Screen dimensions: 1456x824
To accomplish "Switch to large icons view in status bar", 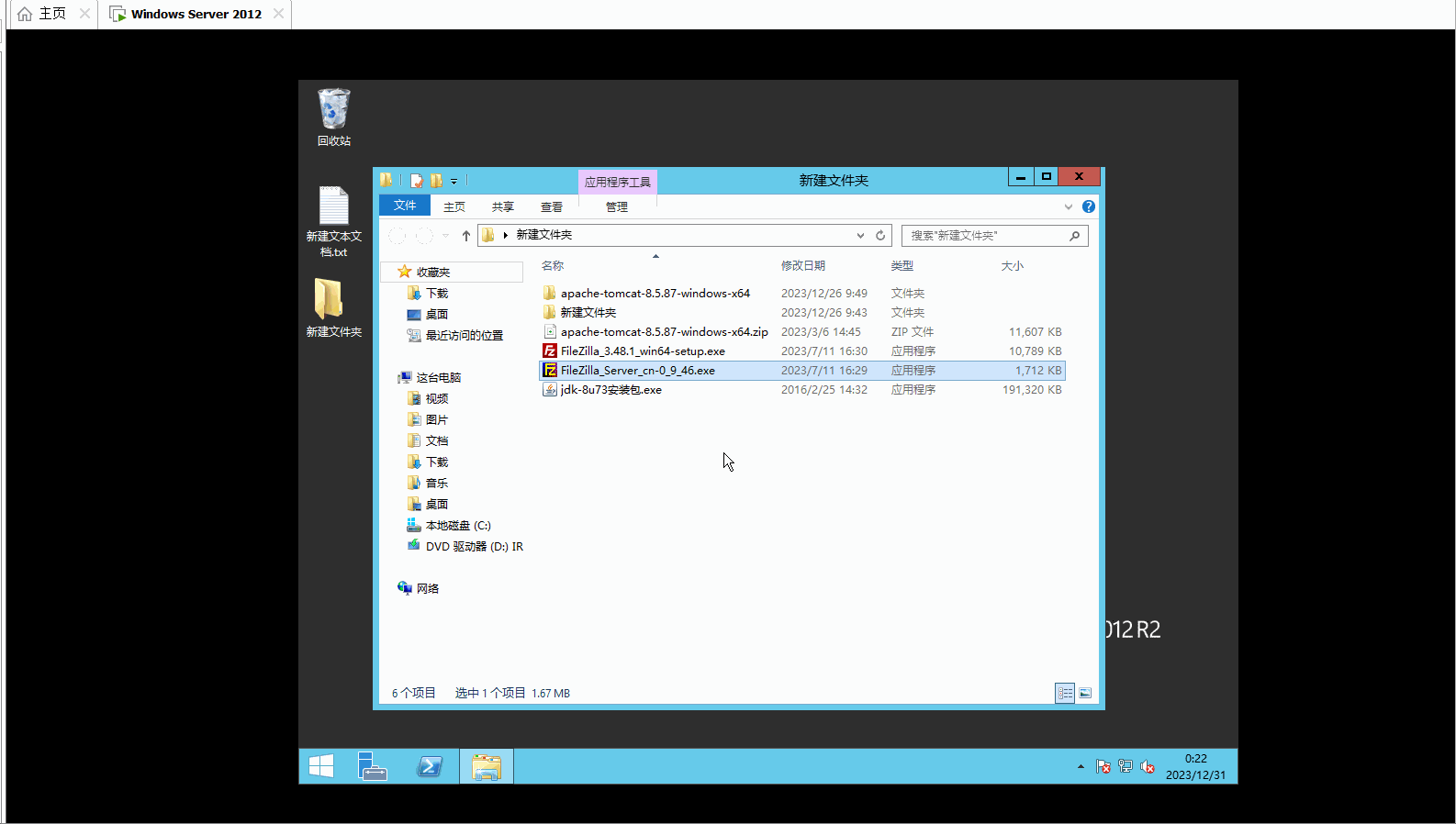I will click(1085, 693).
